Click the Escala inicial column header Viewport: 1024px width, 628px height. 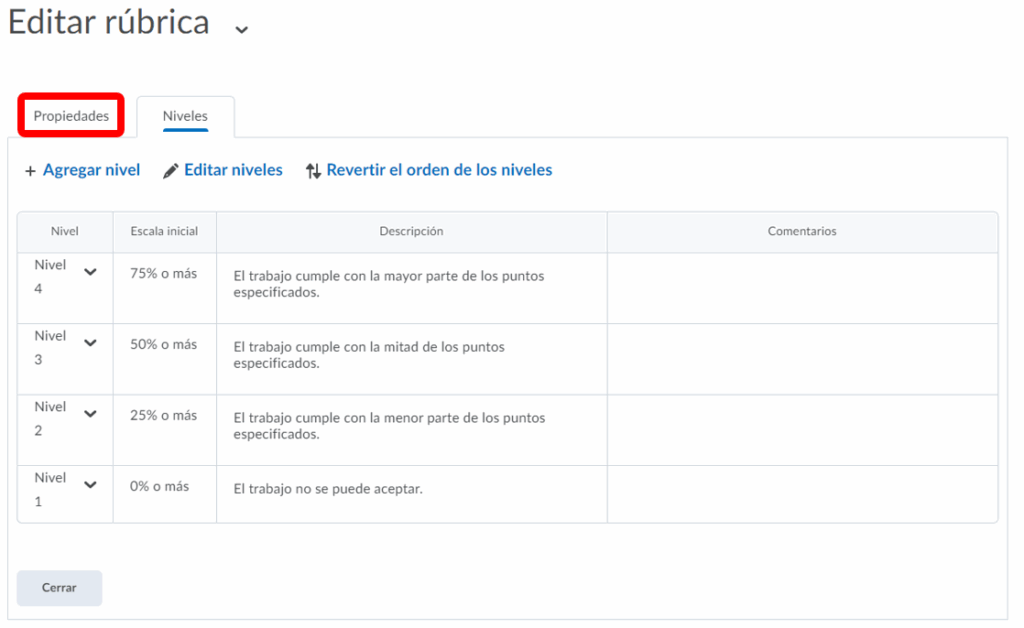coord(164,231)
